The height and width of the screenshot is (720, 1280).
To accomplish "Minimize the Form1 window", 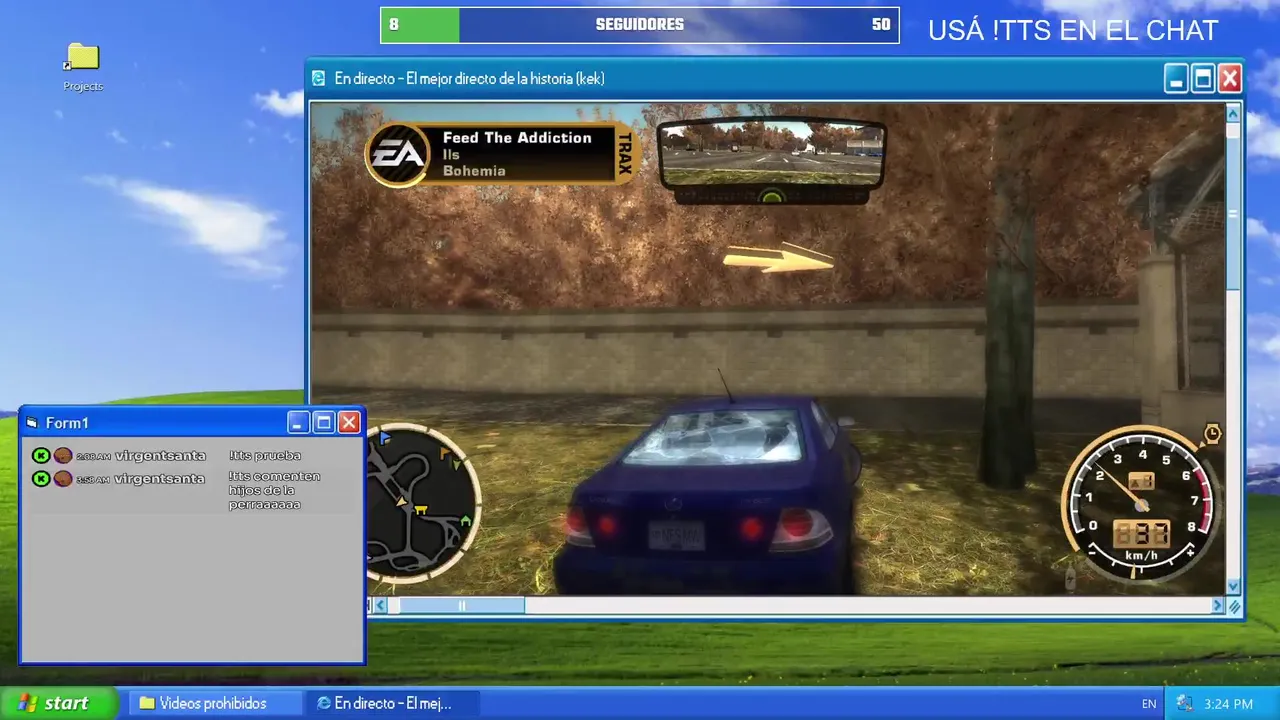I will [298, 423].
